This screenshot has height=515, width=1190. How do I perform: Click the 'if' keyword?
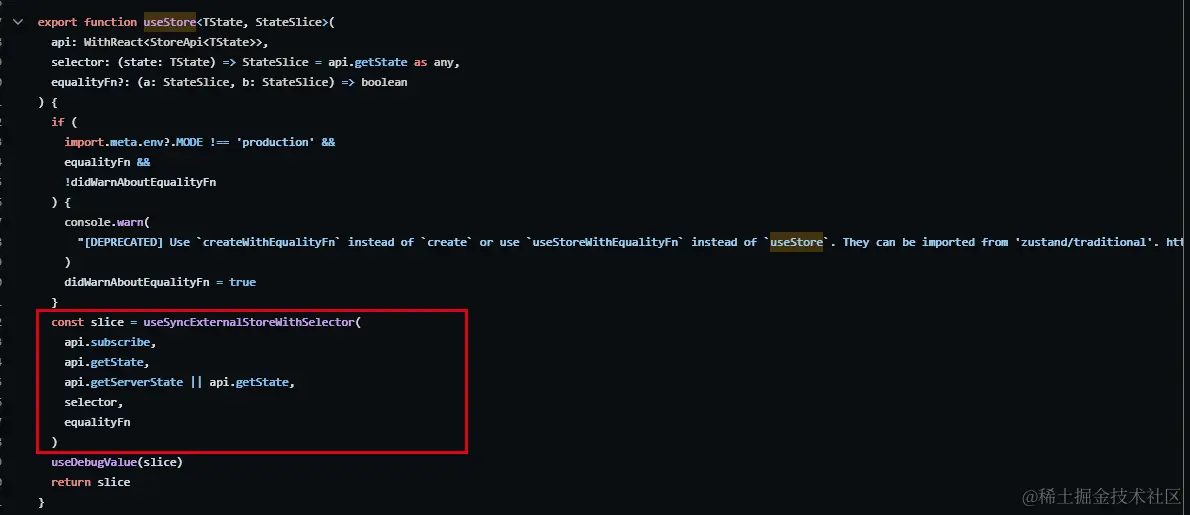point(58,122)
